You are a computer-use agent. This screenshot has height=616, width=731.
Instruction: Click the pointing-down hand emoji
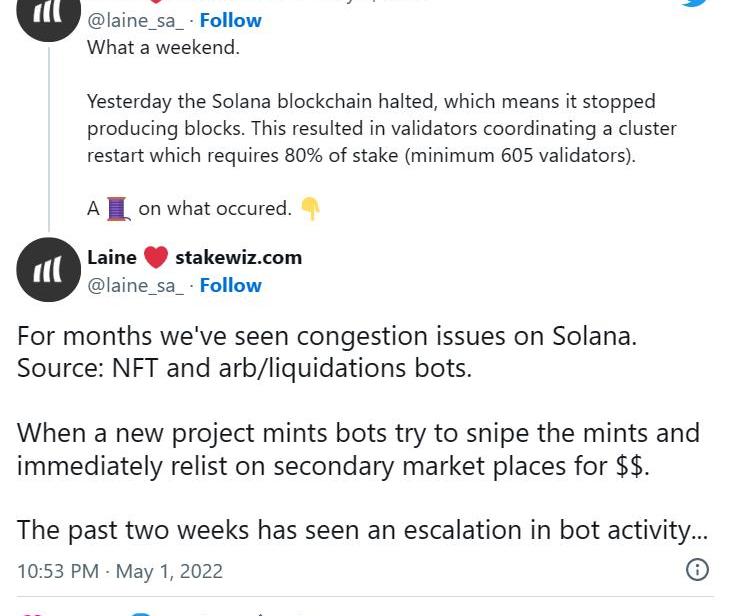click(x=310, y=208)
